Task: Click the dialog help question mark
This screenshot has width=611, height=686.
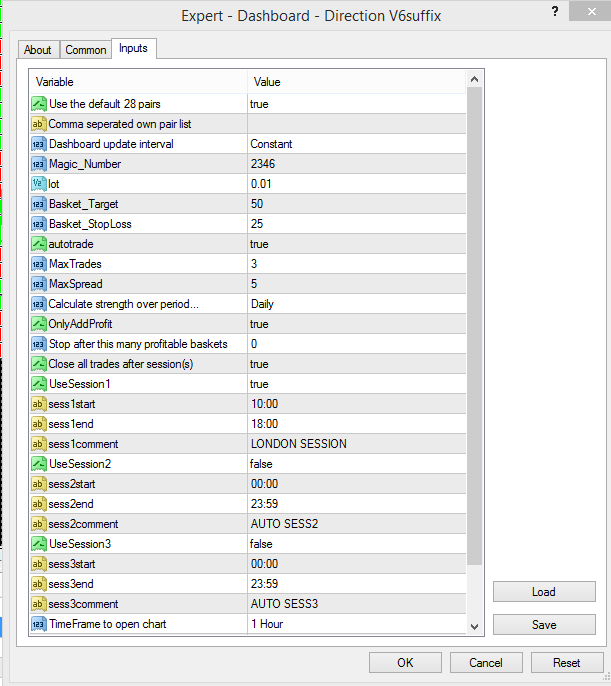Action: (555, 11)
